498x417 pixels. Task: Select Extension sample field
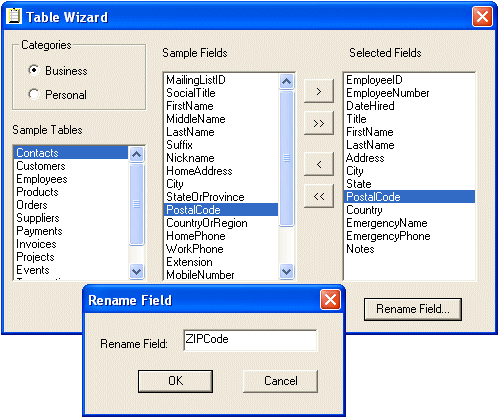click(221, 262)
